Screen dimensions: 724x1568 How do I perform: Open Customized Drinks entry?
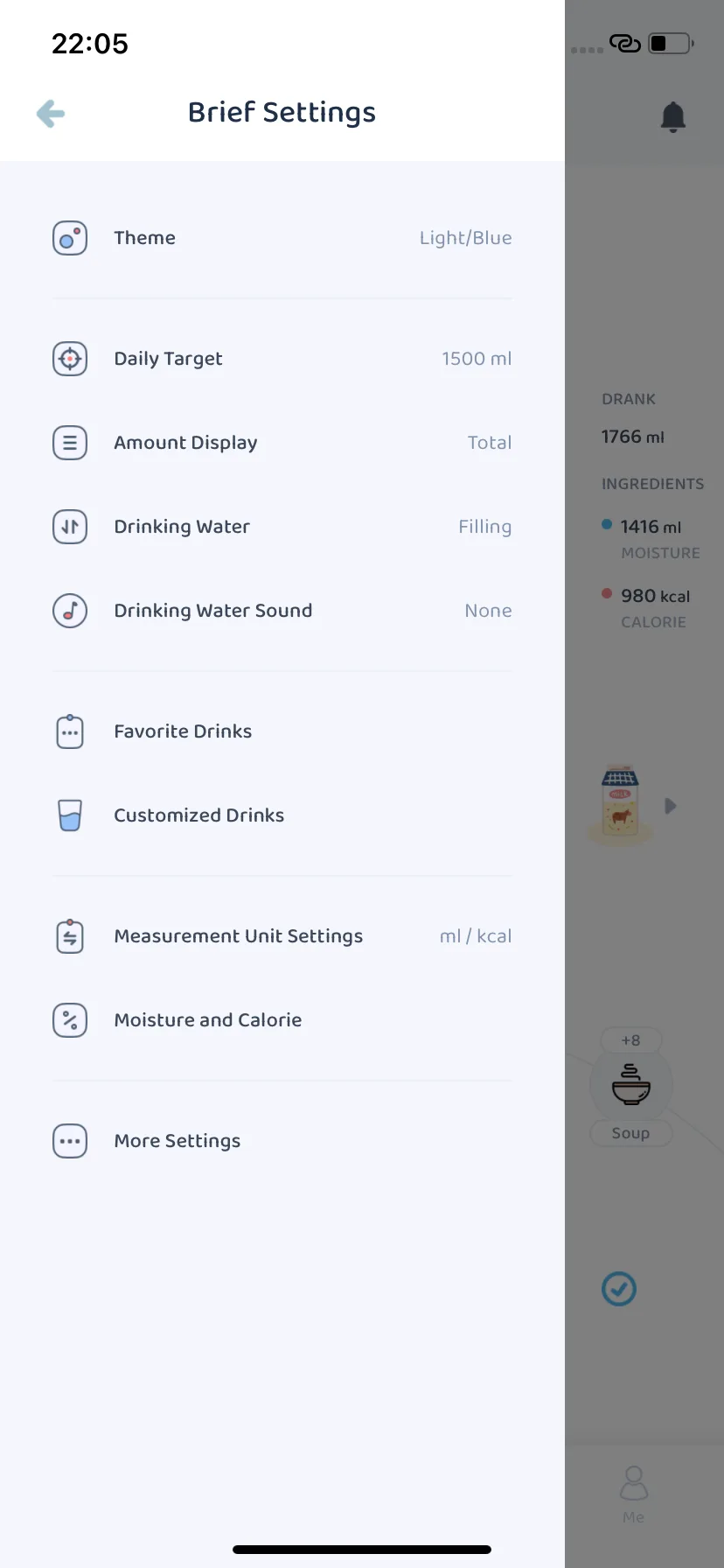[282, 815]
